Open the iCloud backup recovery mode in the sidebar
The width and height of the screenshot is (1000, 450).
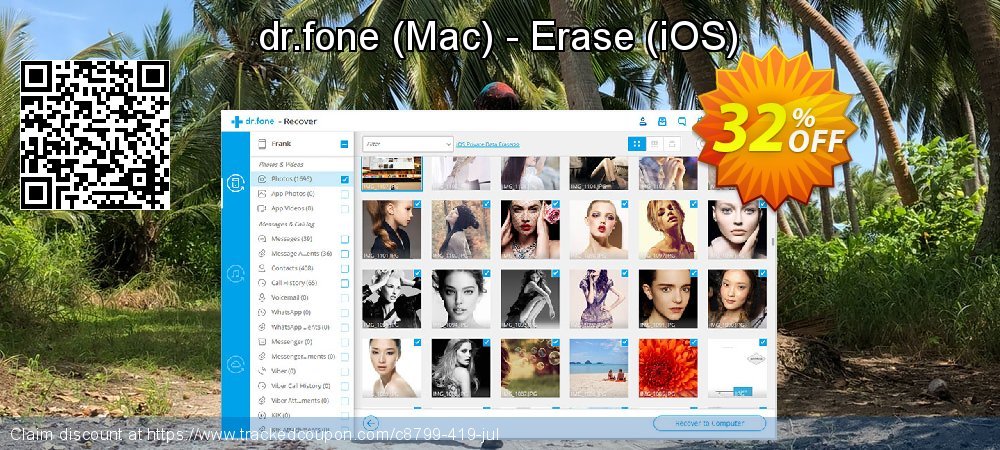click(x=235, y=365)
